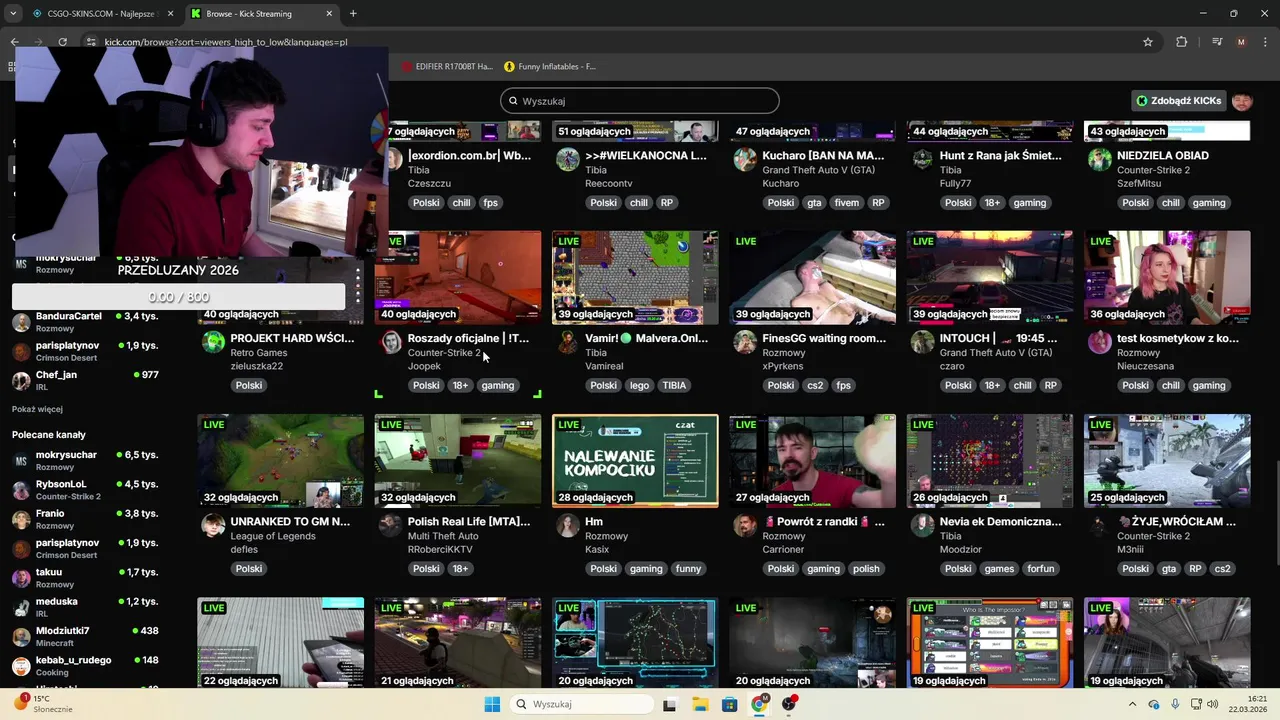The height and width of the screenshot is (720, 1280).
Task: Reload the page with the refresh icon
Action: coord(62,42)
